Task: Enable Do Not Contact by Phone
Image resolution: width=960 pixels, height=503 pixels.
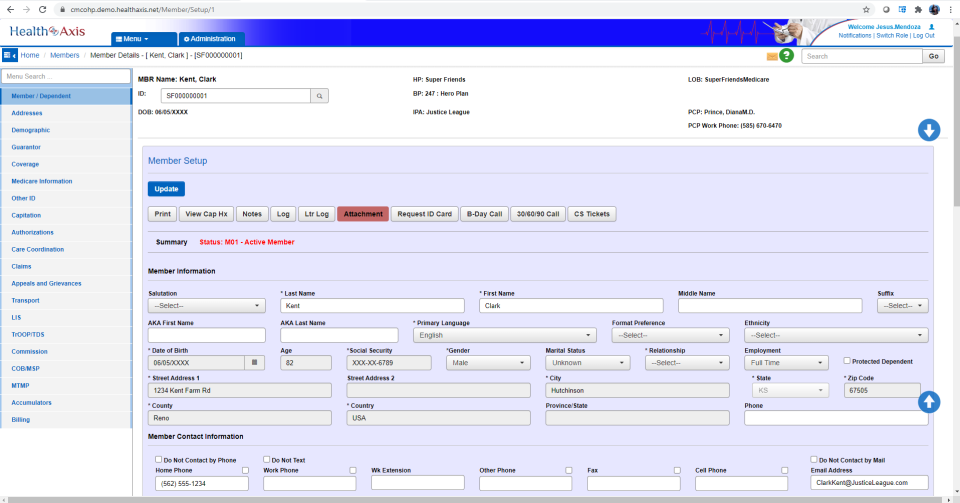Action: (159, 460)
